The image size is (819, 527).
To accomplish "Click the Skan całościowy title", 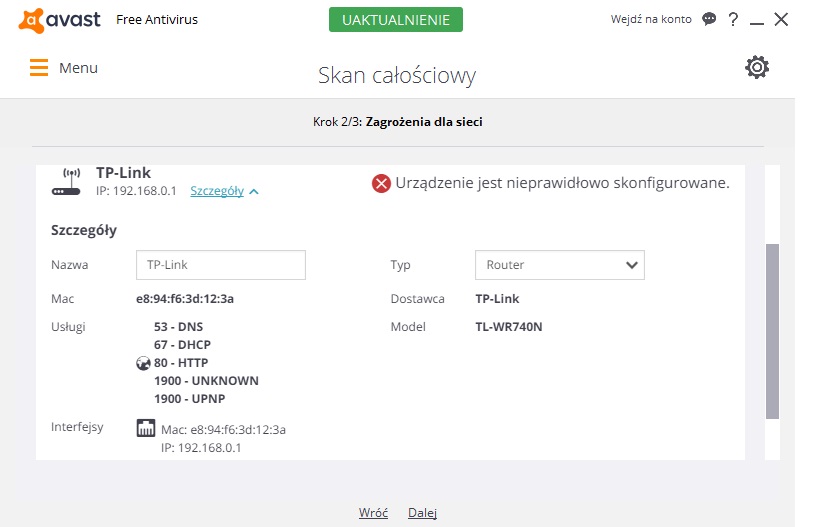I will pos(397,75).
